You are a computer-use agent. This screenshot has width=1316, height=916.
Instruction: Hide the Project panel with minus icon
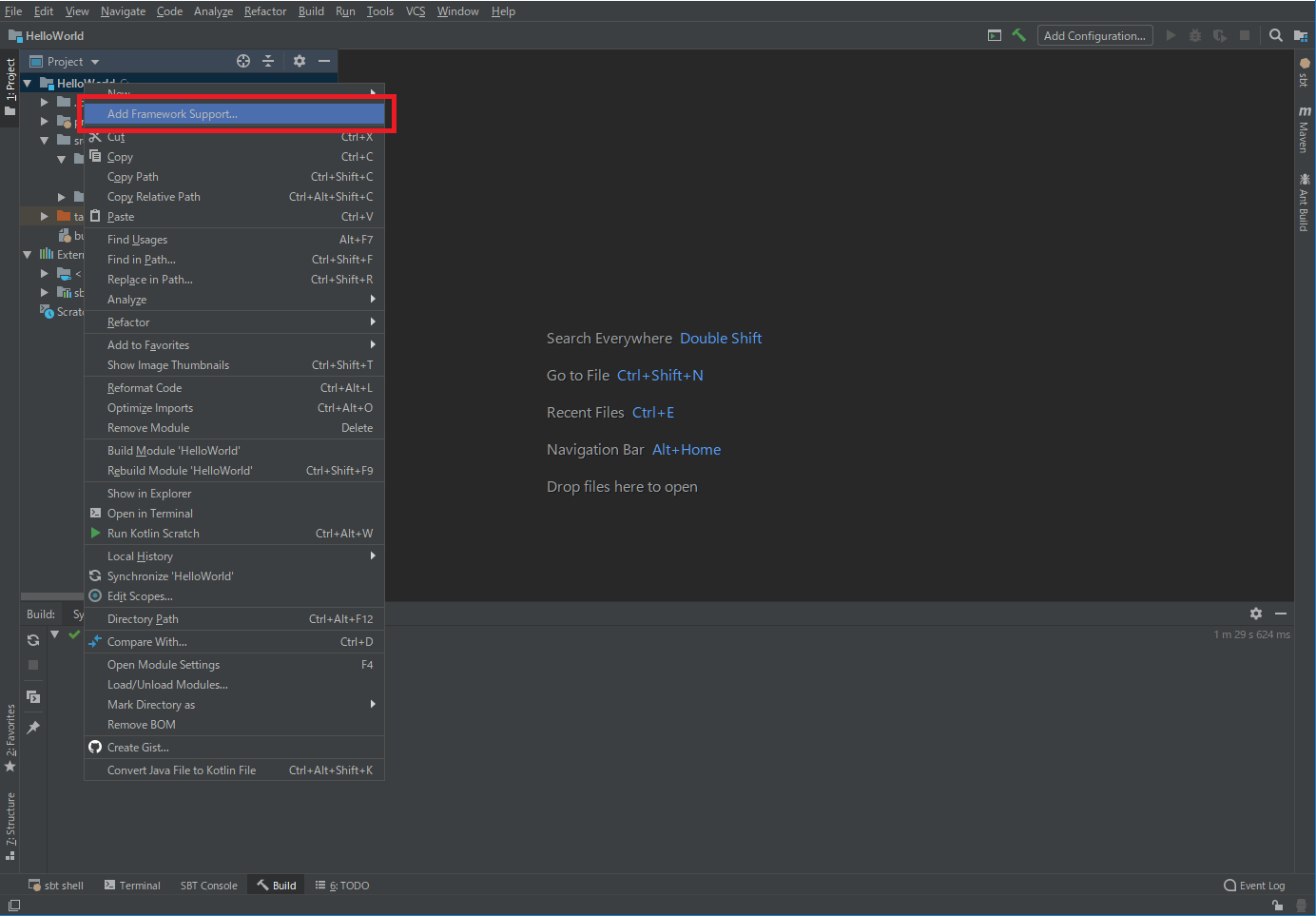click(324, 61)
